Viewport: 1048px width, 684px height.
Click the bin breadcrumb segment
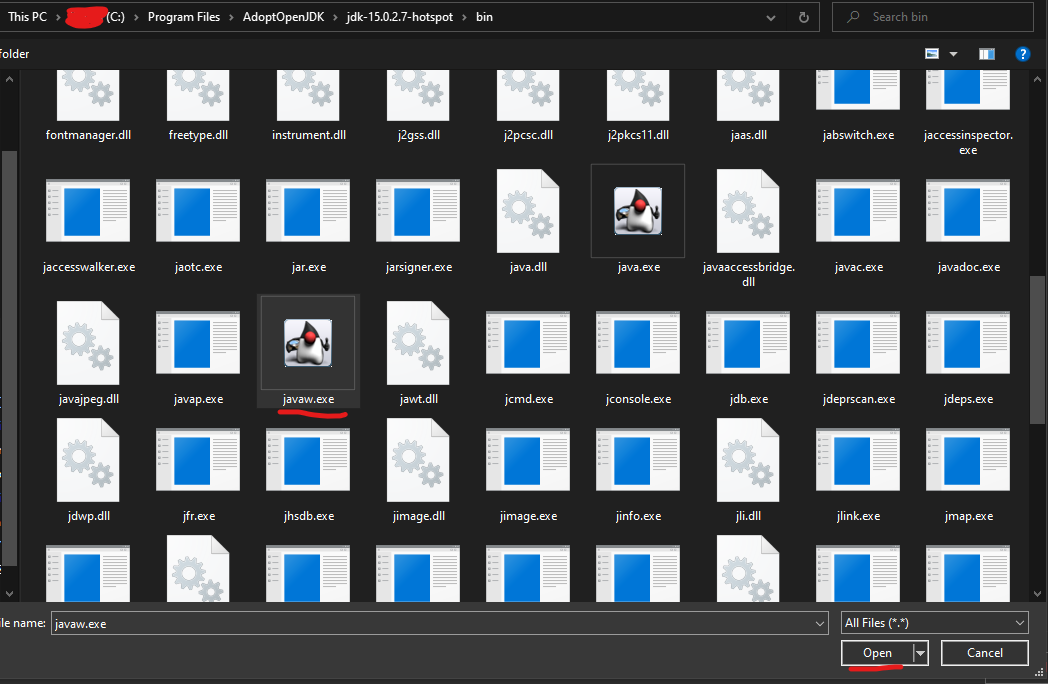(485, 17)
